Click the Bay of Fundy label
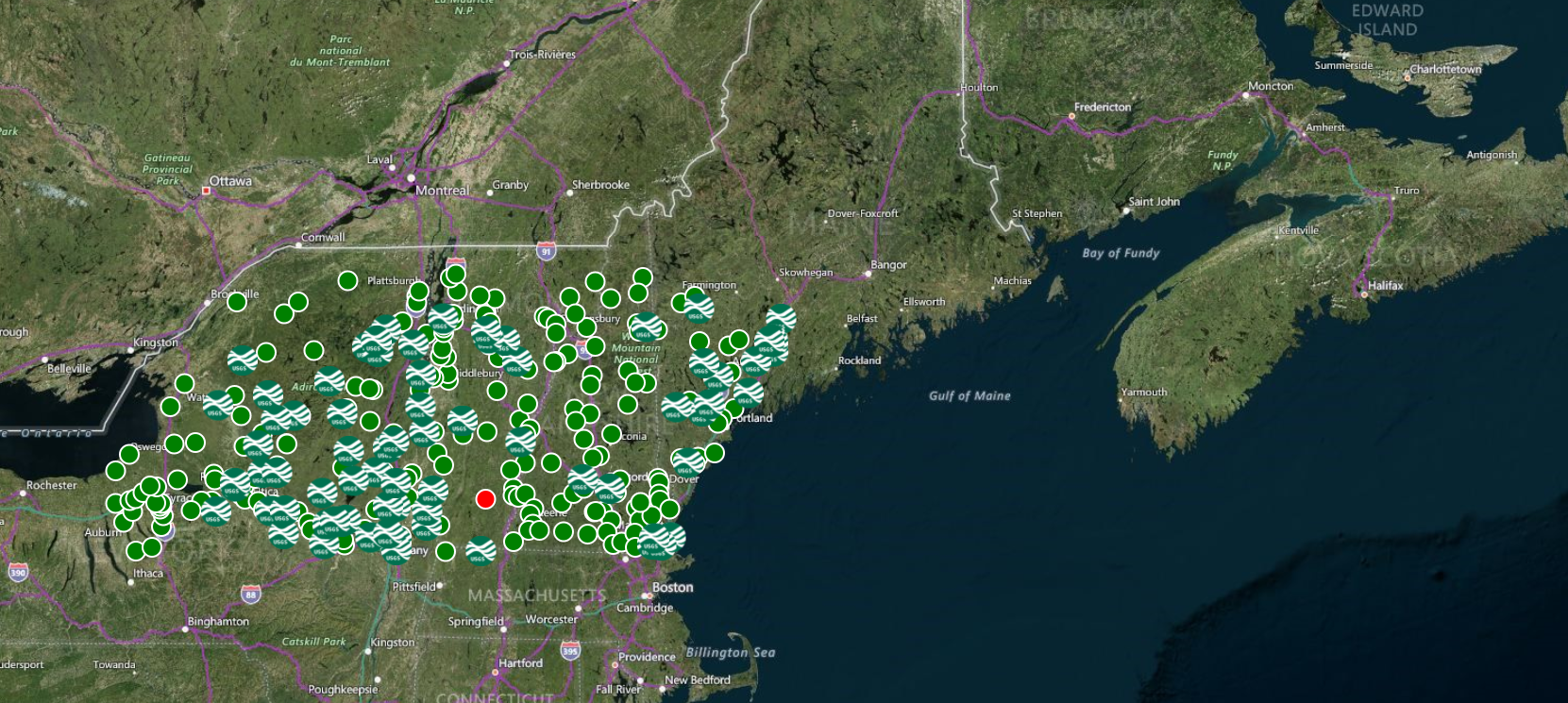Viewport: 1568px width, 703px height. pos(1121,253)
